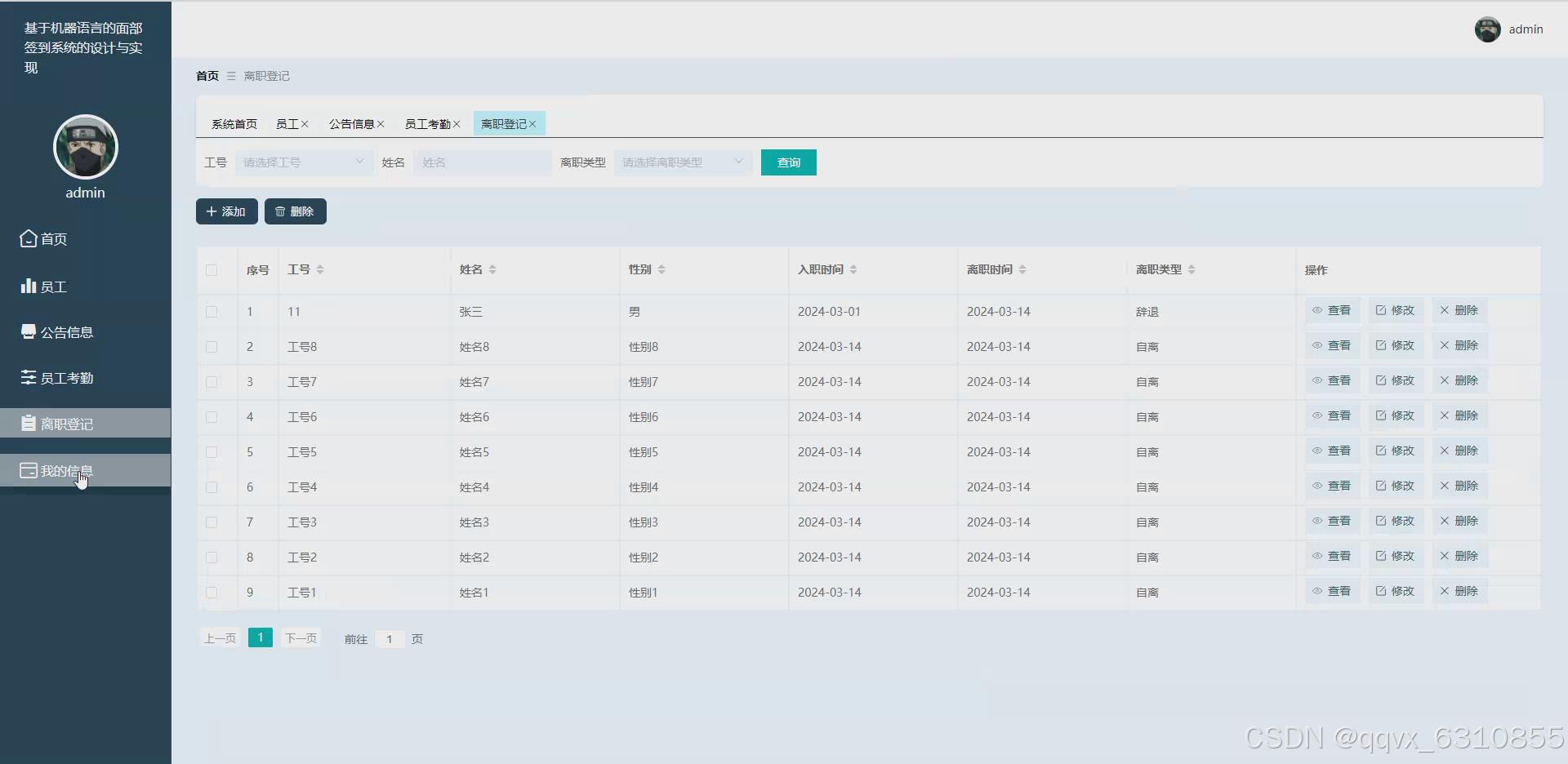Go to the next page with 下一页

(301, 638)
